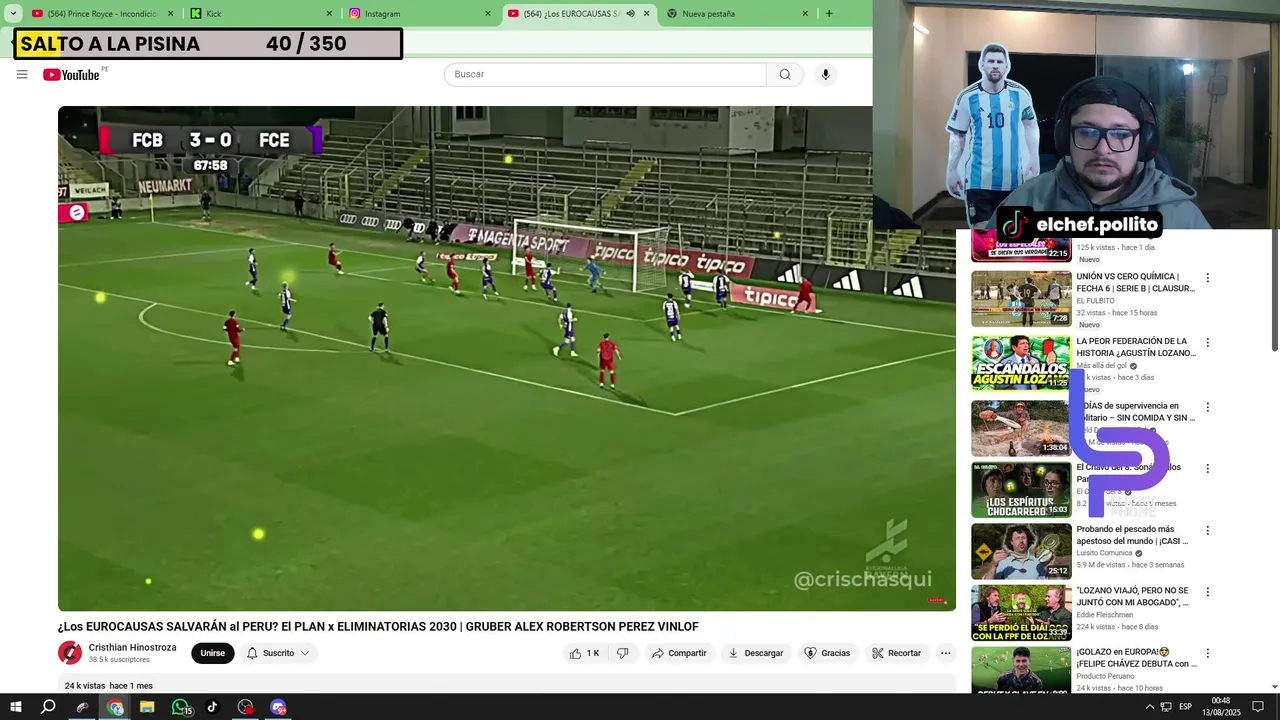Open more actions ellipsis below video
Viewport: 1280px width, 720px height.
945,653
